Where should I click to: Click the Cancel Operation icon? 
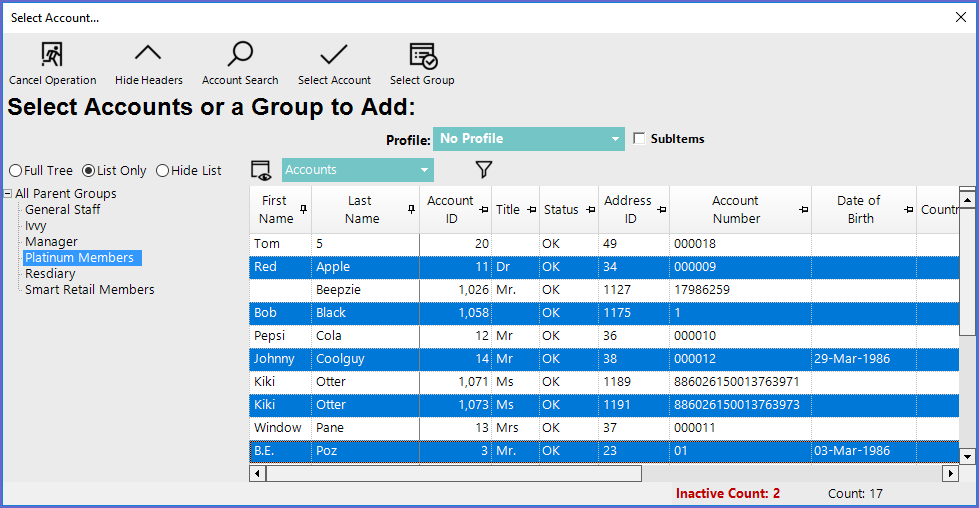(52, 55)
